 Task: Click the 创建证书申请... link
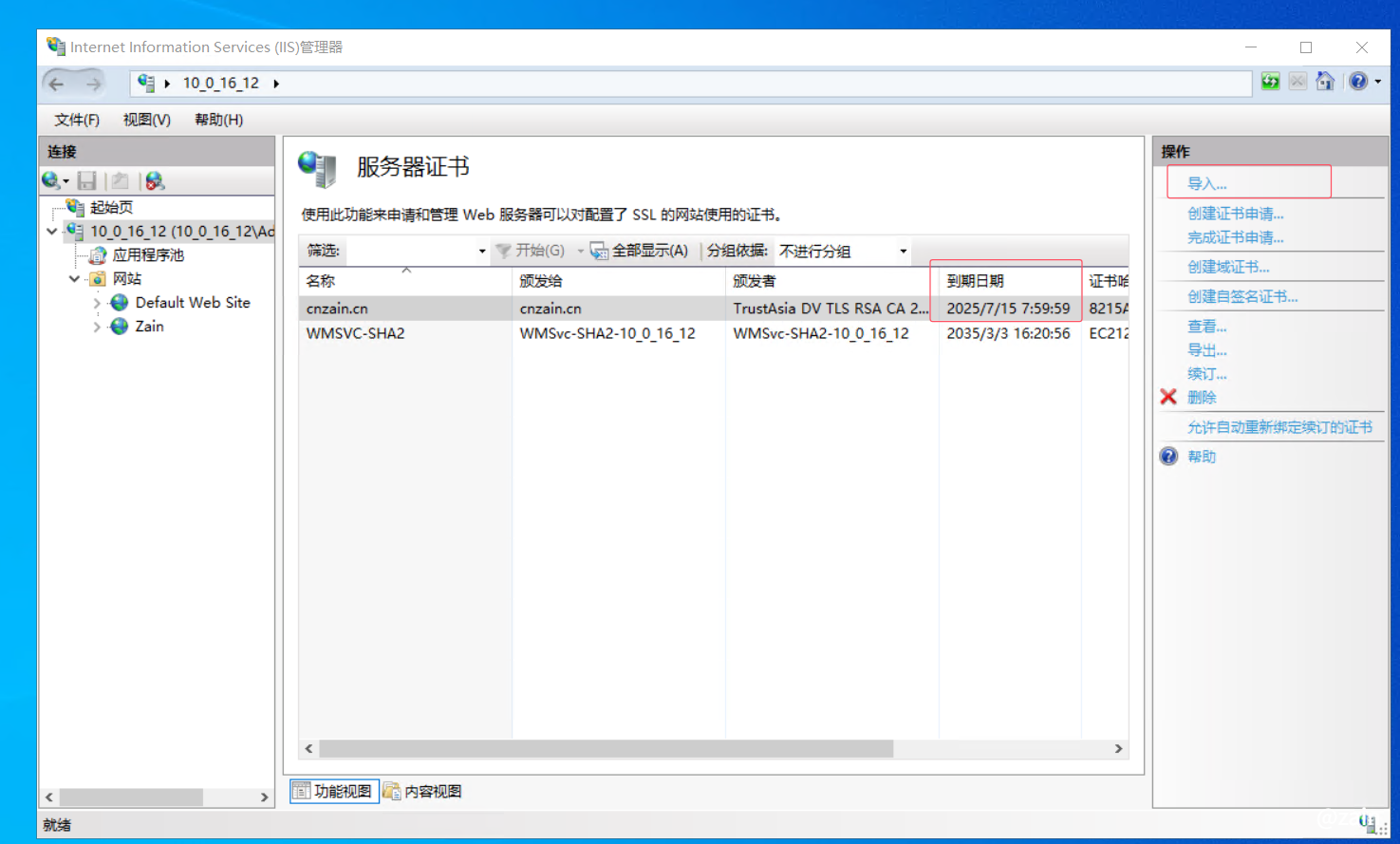point(1236,214)
